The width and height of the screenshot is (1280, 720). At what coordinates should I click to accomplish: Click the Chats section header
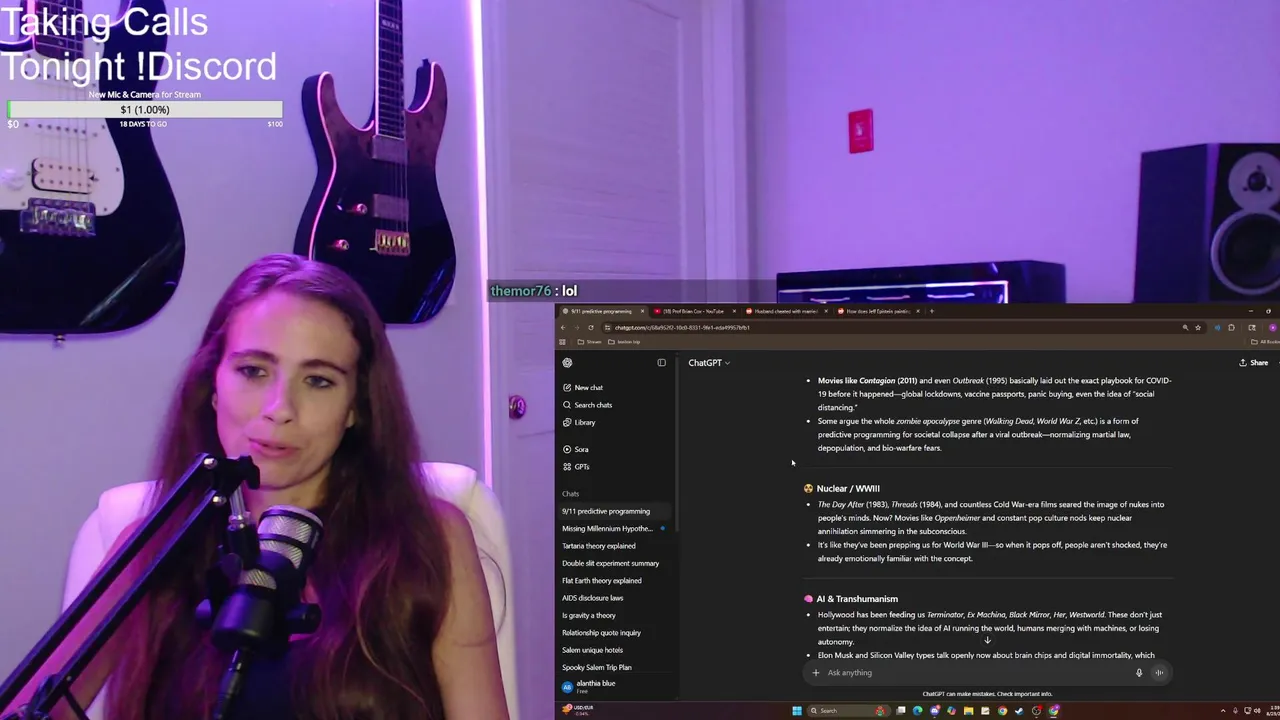[570, 494]
